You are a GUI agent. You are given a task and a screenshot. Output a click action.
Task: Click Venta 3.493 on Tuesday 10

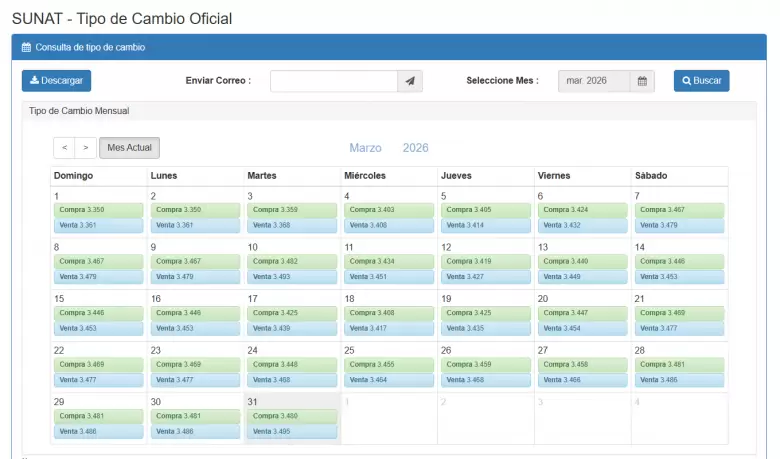292,277
